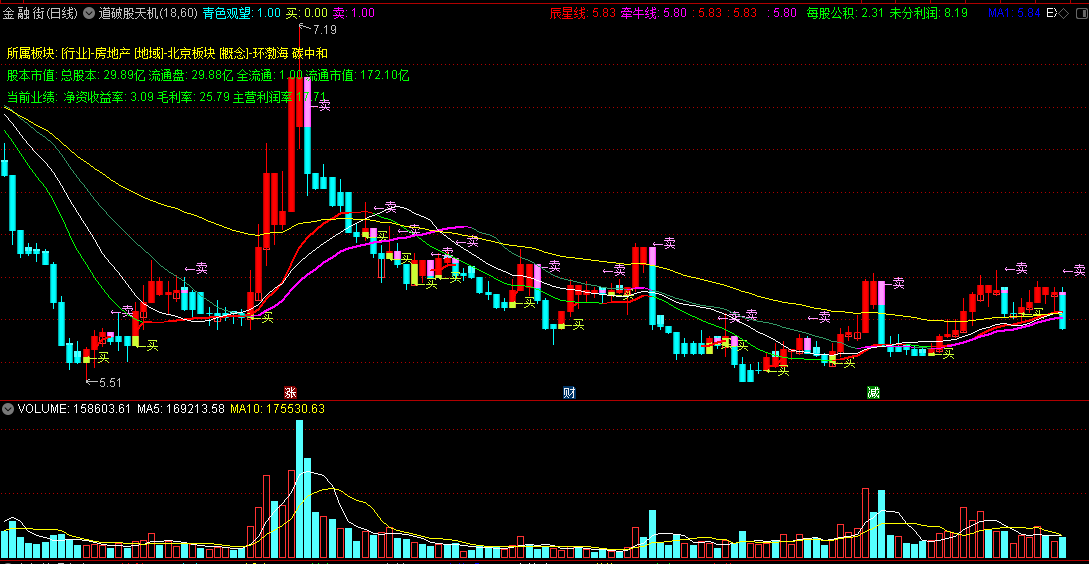Click the [概念]-环渤海 碳中和 concept label
Viewport: 1089px width, 564px height.
[274, 53]
